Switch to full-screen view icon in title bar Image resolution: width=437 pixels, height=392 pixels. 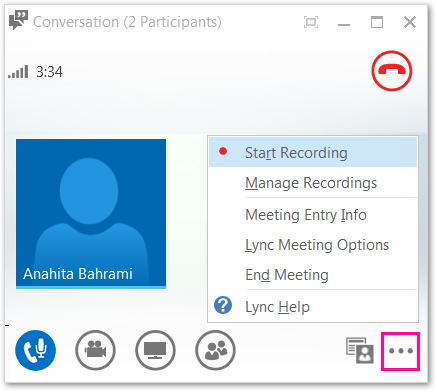click(x=311, y=22)
